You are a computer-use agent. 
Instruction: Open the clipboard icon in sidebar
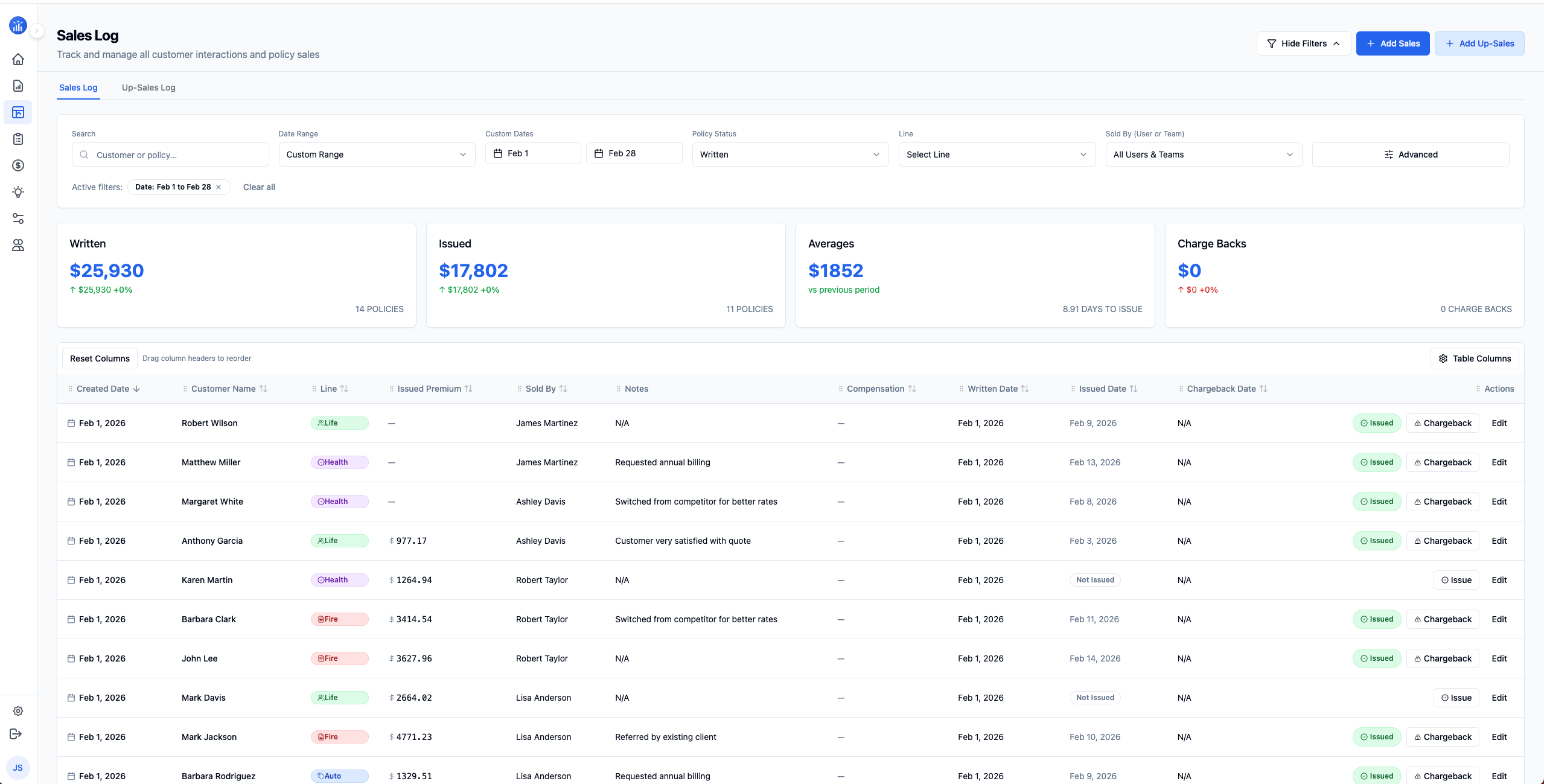(x=18, y=139)
